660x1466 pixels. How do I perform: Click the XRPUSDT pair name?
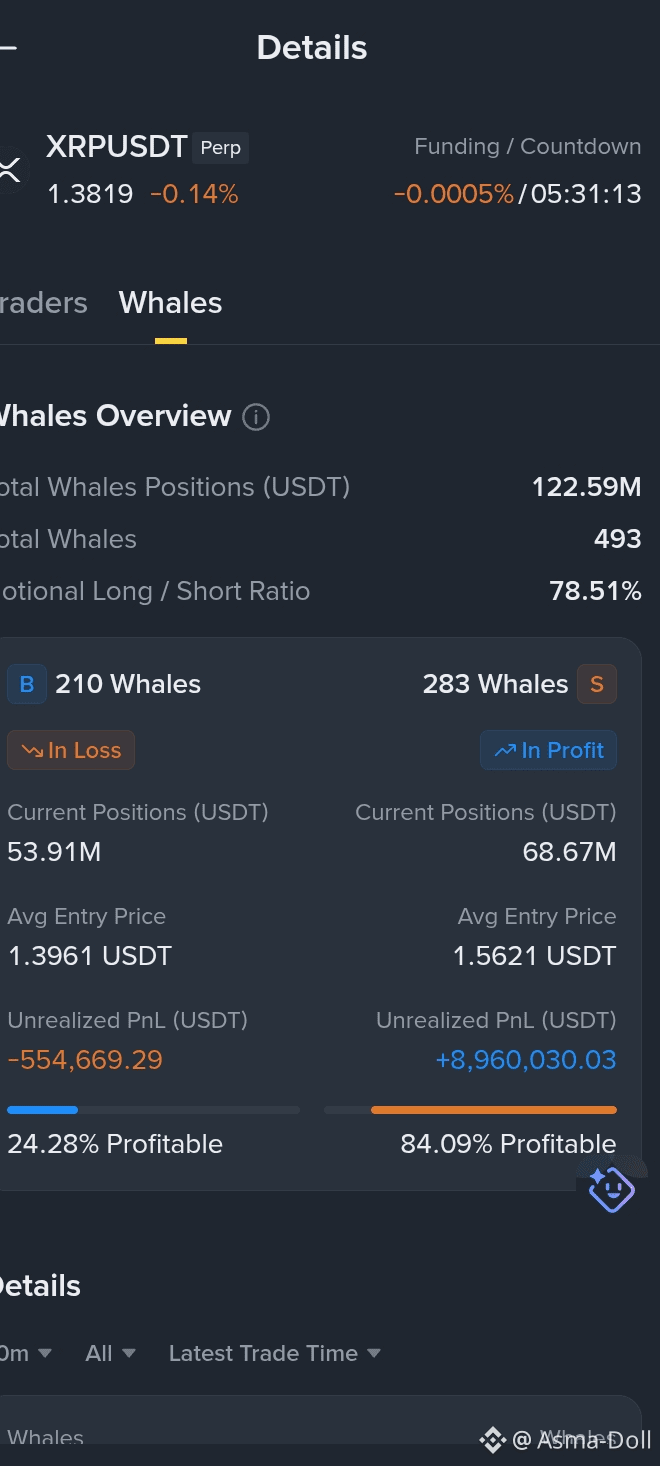[117, 147]
